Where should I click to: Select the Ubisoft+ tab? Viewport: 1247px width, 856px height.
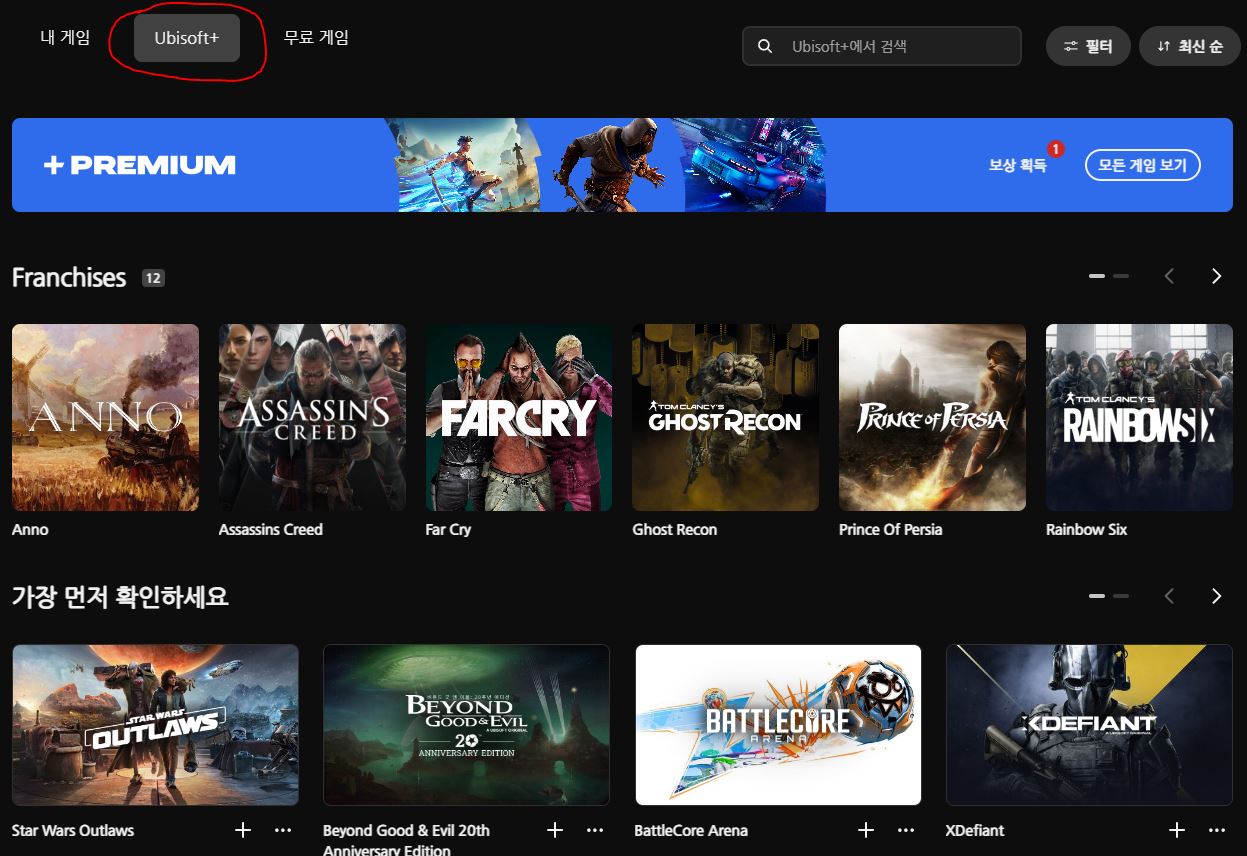point(187,38)
